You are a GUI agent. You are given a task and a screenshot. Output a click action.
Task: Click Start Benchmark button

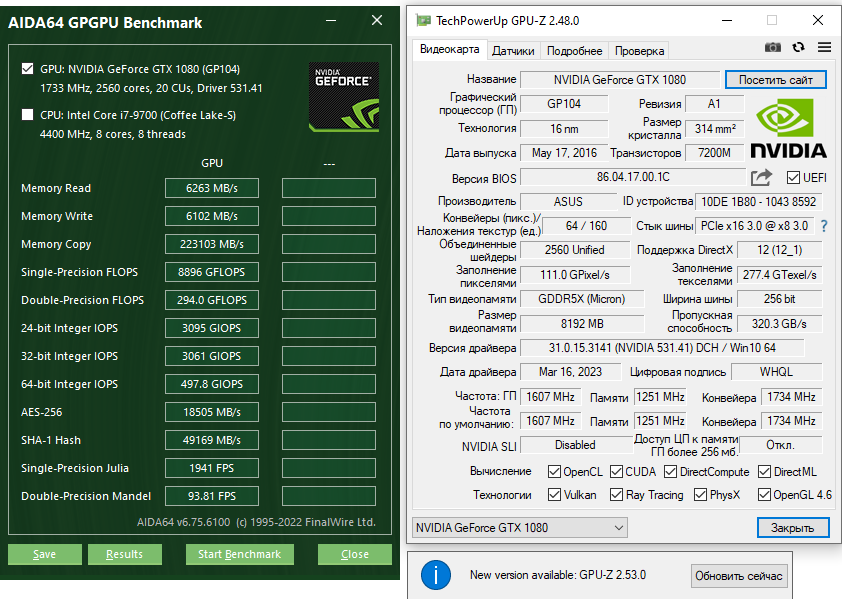(239, 554)
